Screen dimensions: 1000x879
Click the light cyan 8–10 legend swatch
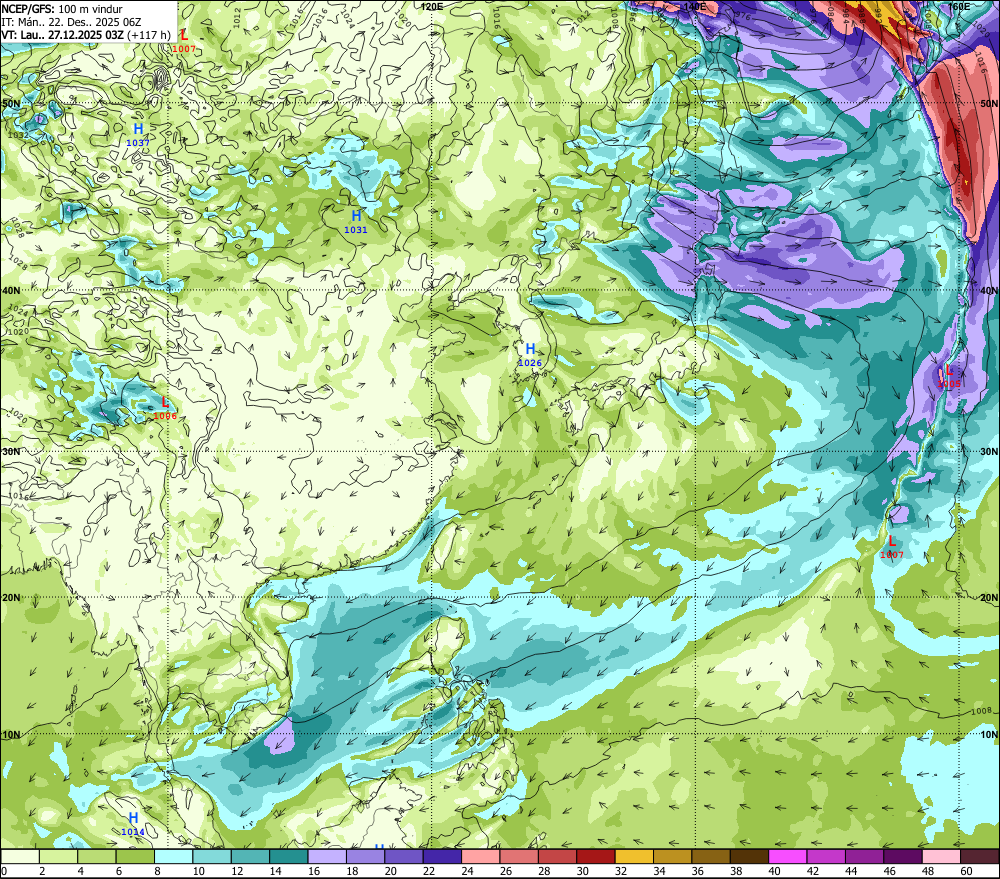174,857
